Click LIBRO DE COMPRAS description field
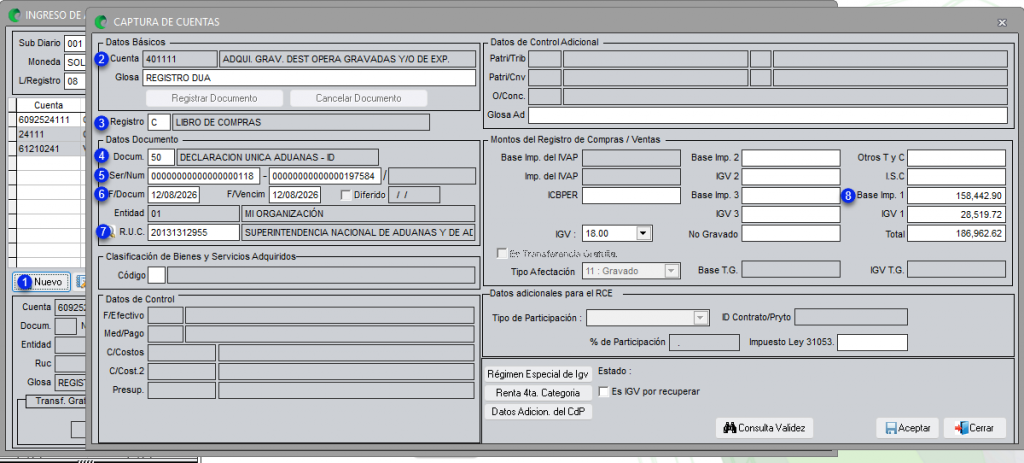 click(x=301, y=122)
